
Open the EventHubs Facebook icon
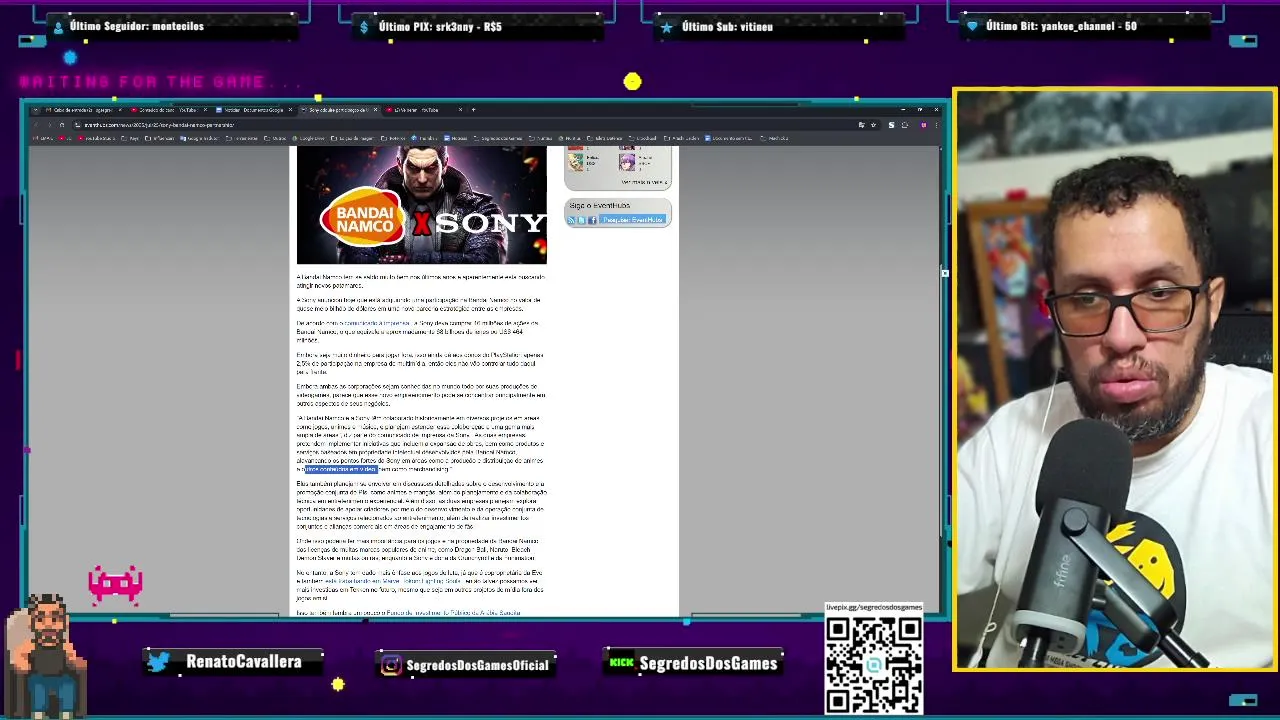[592, 220]
